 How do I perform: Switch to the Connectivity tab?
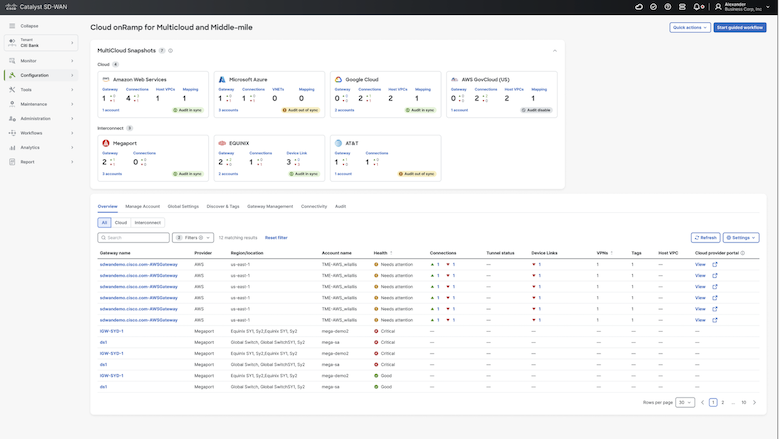pos(314,206)
